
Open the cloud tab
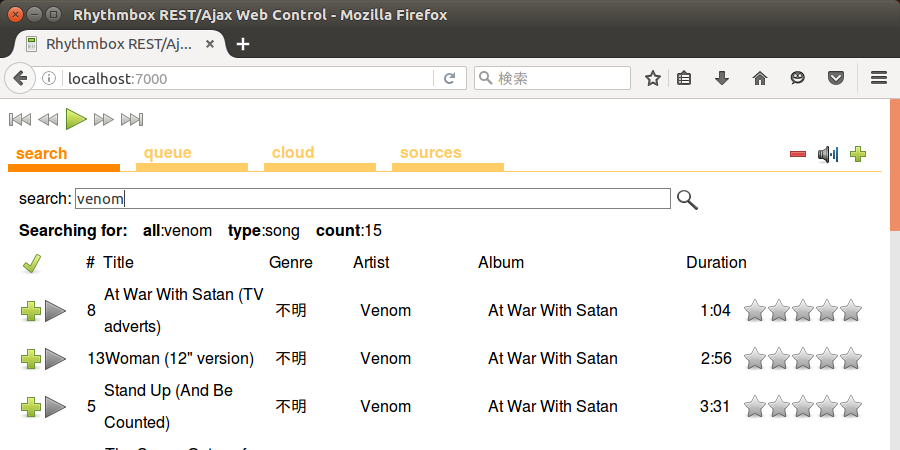coord(320,157)
